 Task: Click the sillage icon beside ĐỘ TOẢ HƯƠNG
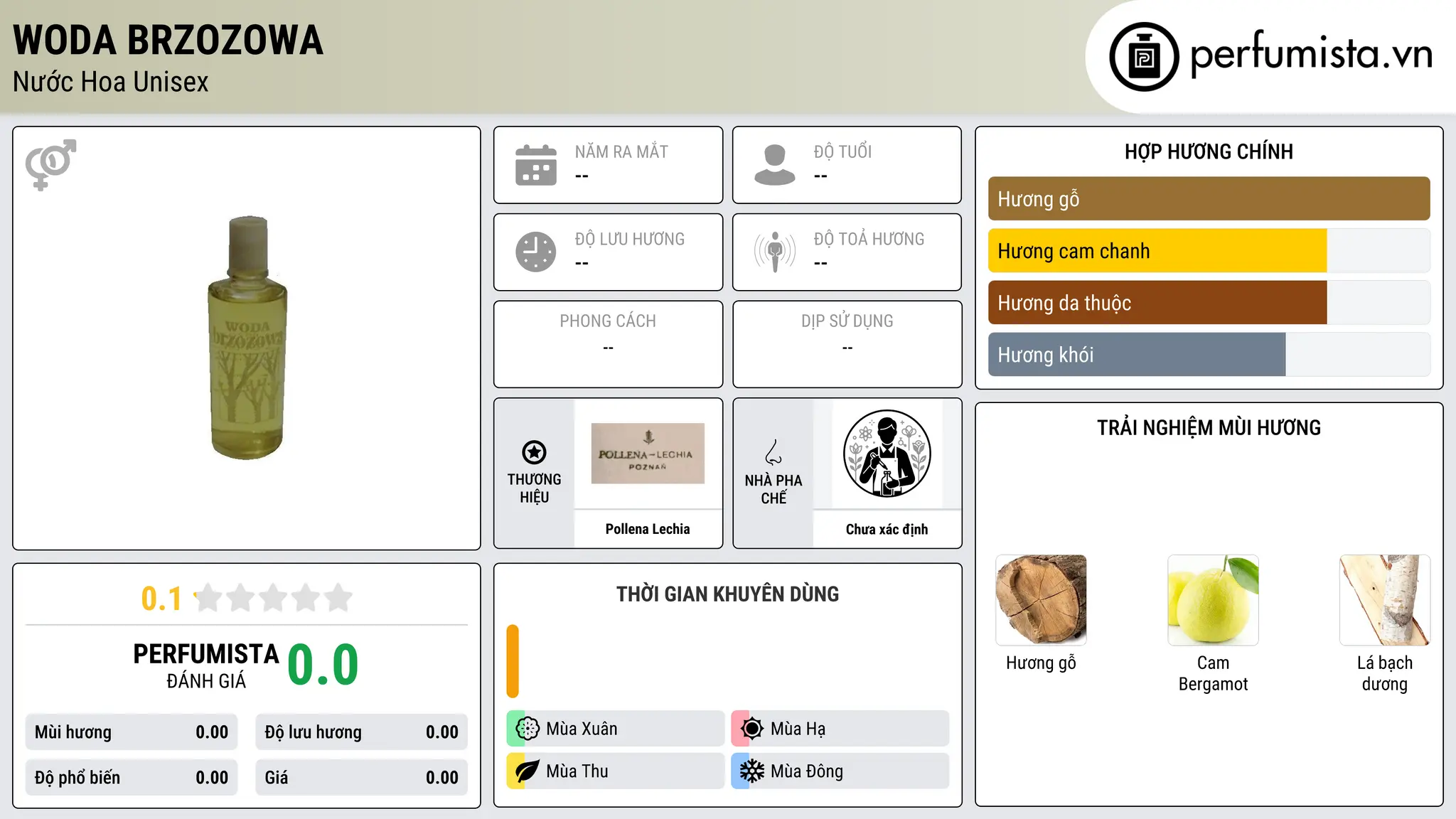click(775, 252)
